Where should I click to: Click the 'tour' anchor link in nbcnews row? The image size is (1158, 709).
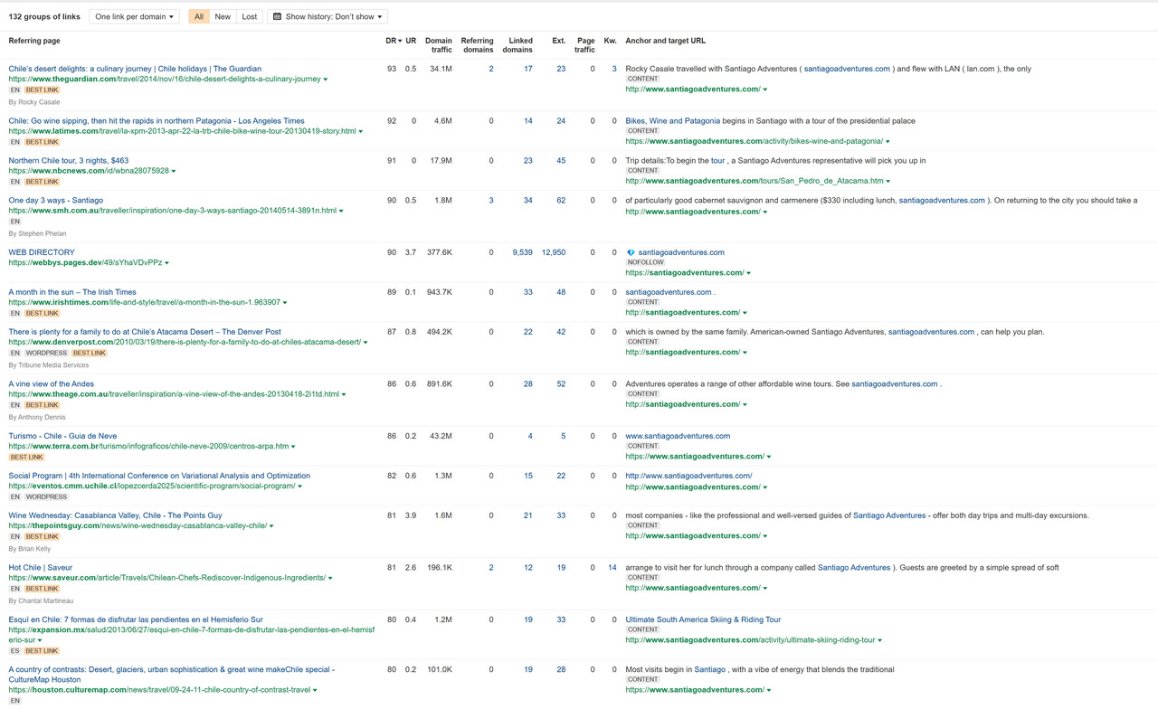pos(718,160)
